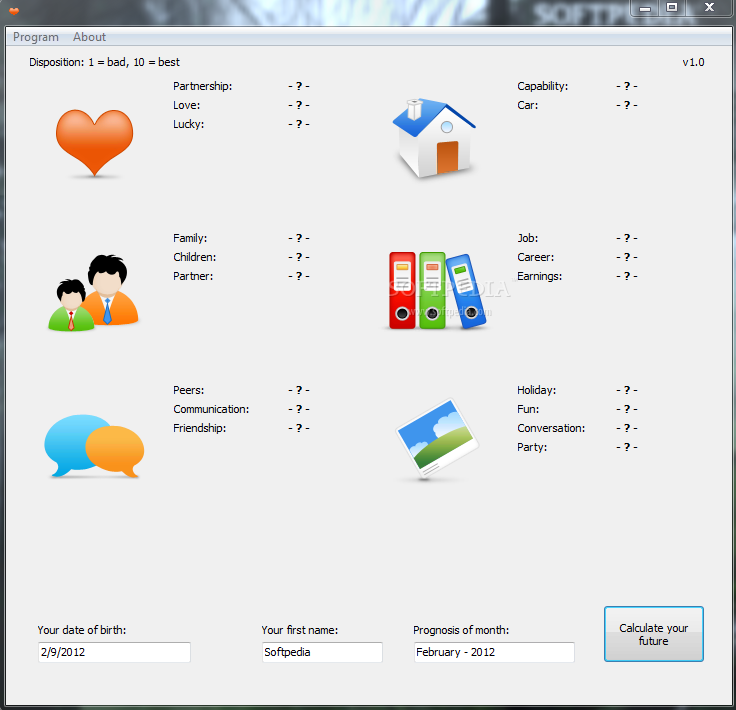
Task: Focus the first name field
Action: [x=322, y=652]
